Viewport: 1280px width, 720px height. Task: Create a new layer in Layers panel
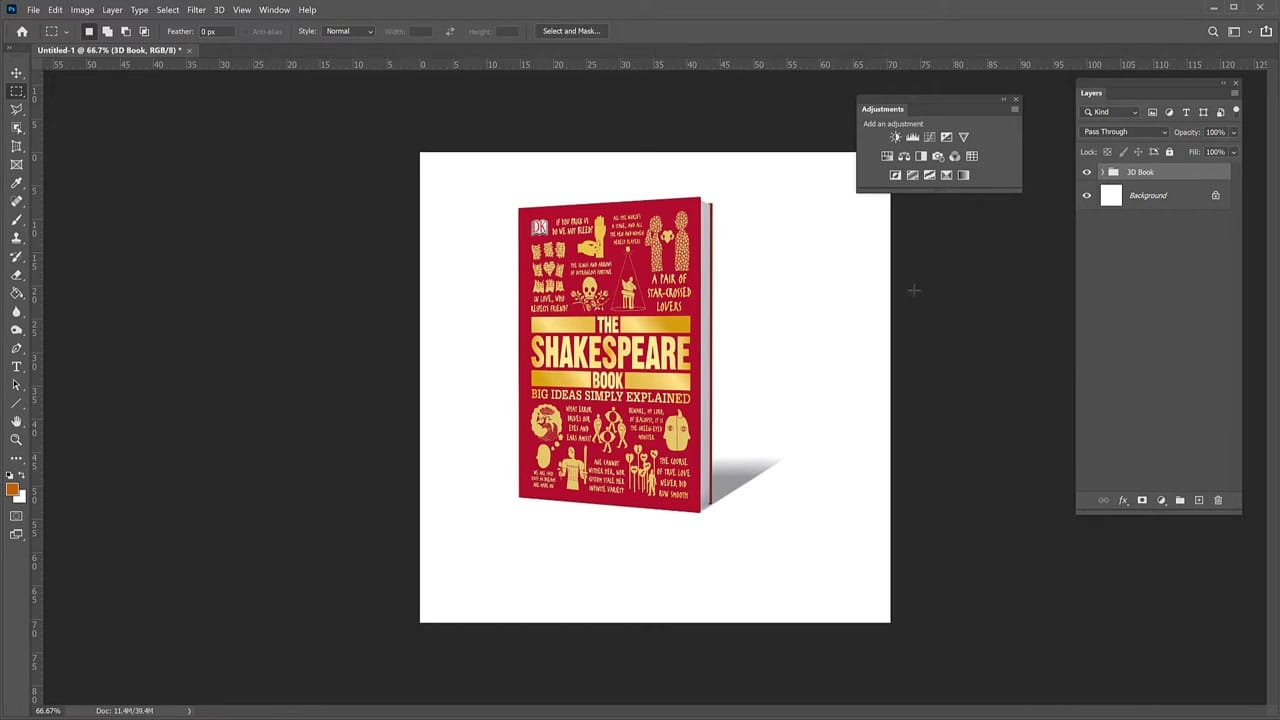pyautogui.click(x=1199, y=500)
